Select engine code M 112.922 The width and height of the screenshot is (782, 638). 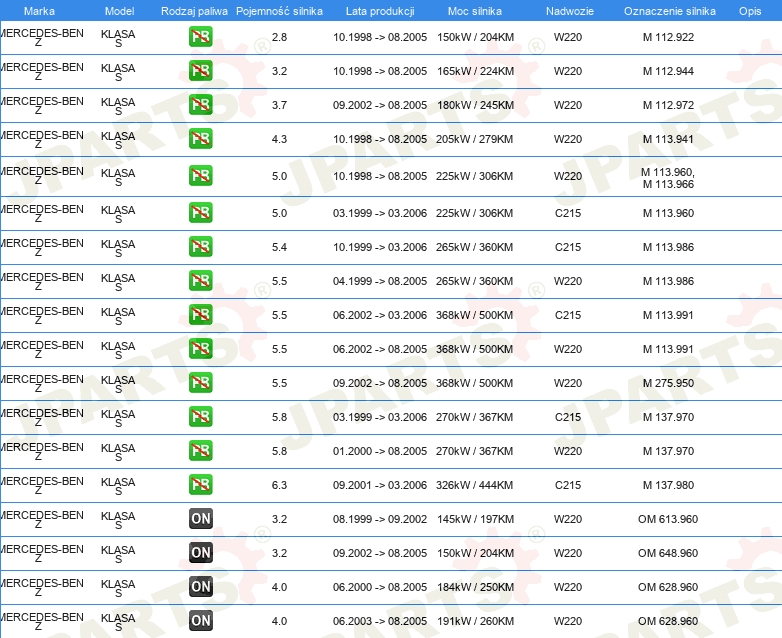click(668, 37)
